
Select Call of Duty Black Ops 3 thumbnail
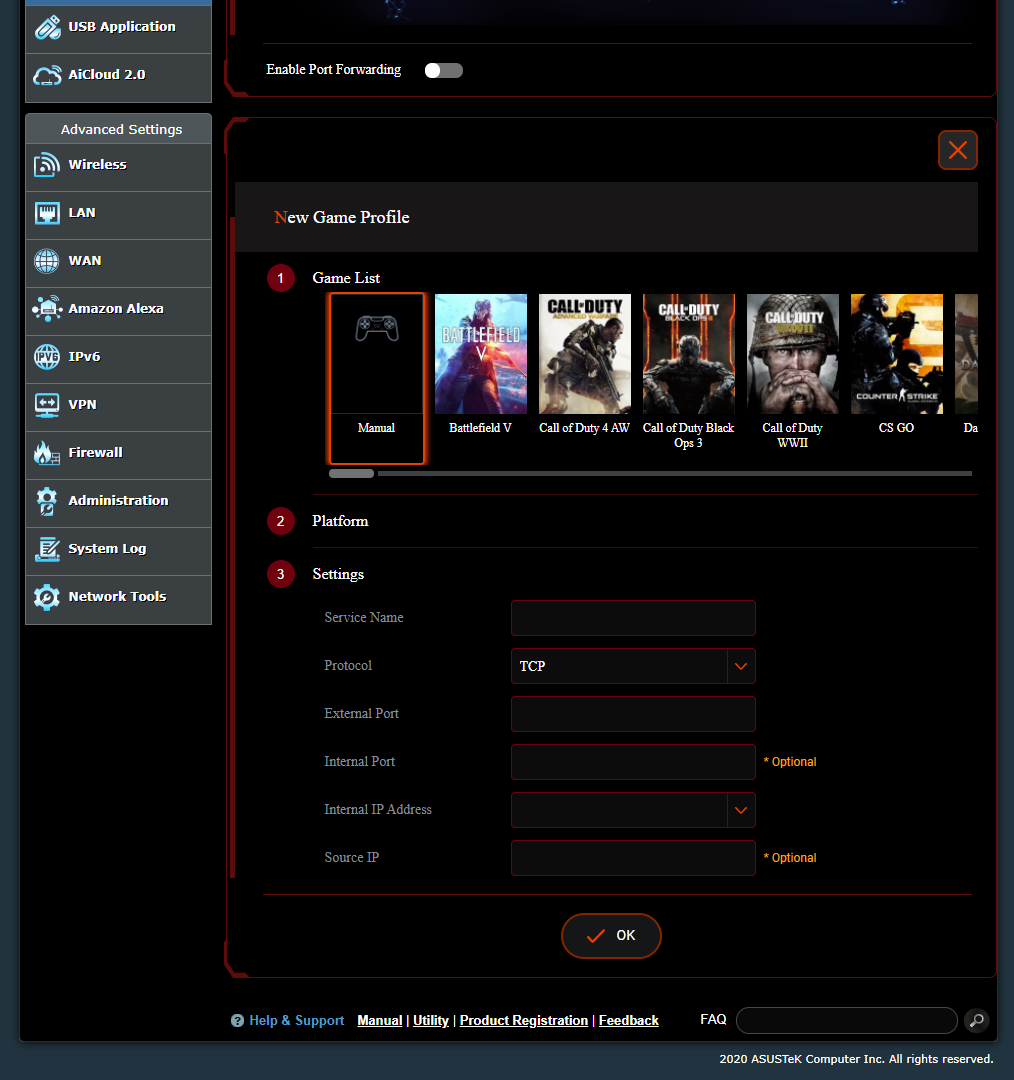click(688, 354)
